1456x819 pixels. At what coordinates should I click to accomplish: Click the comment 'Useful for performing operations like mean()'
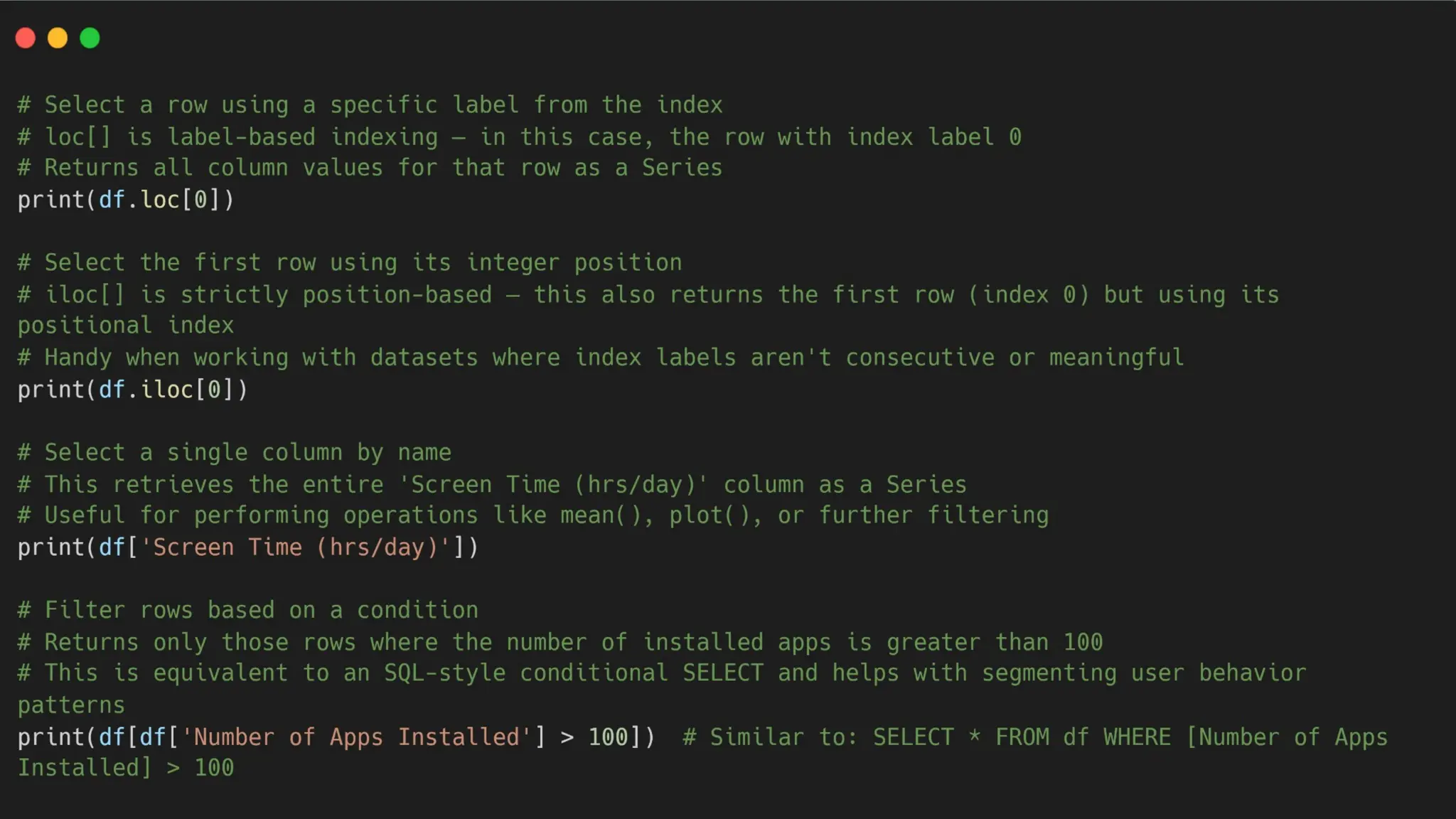tap(533, 515)
